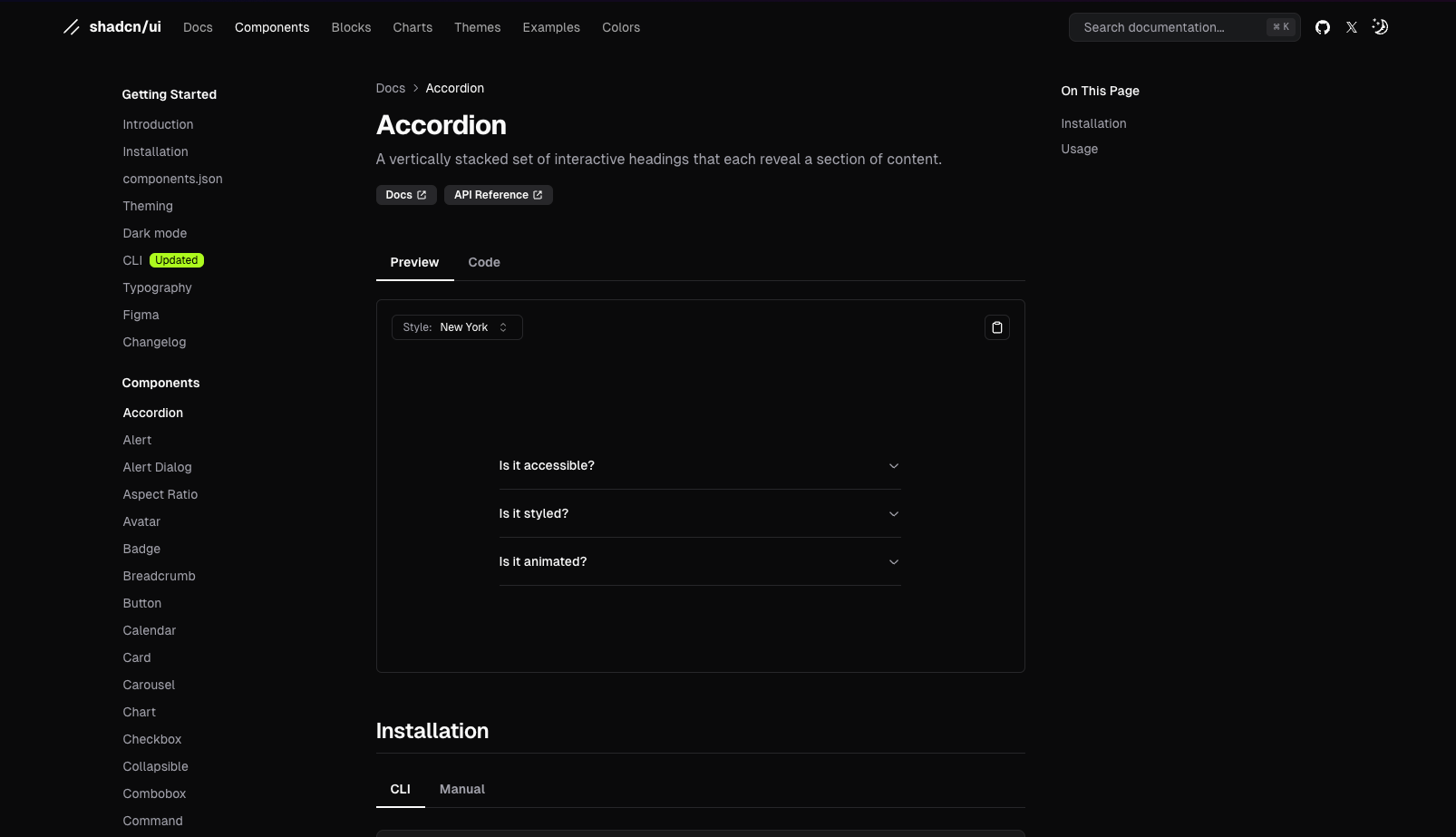Viewport: 1456px width, 837px height.
Task: Open Figma sidebar page
Action: click(141, 315)
